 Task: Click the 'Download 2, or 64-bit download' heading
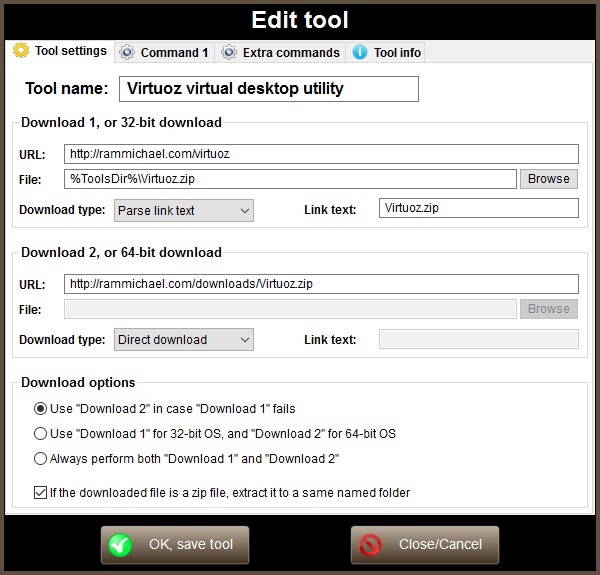click(x=121, y=252)
